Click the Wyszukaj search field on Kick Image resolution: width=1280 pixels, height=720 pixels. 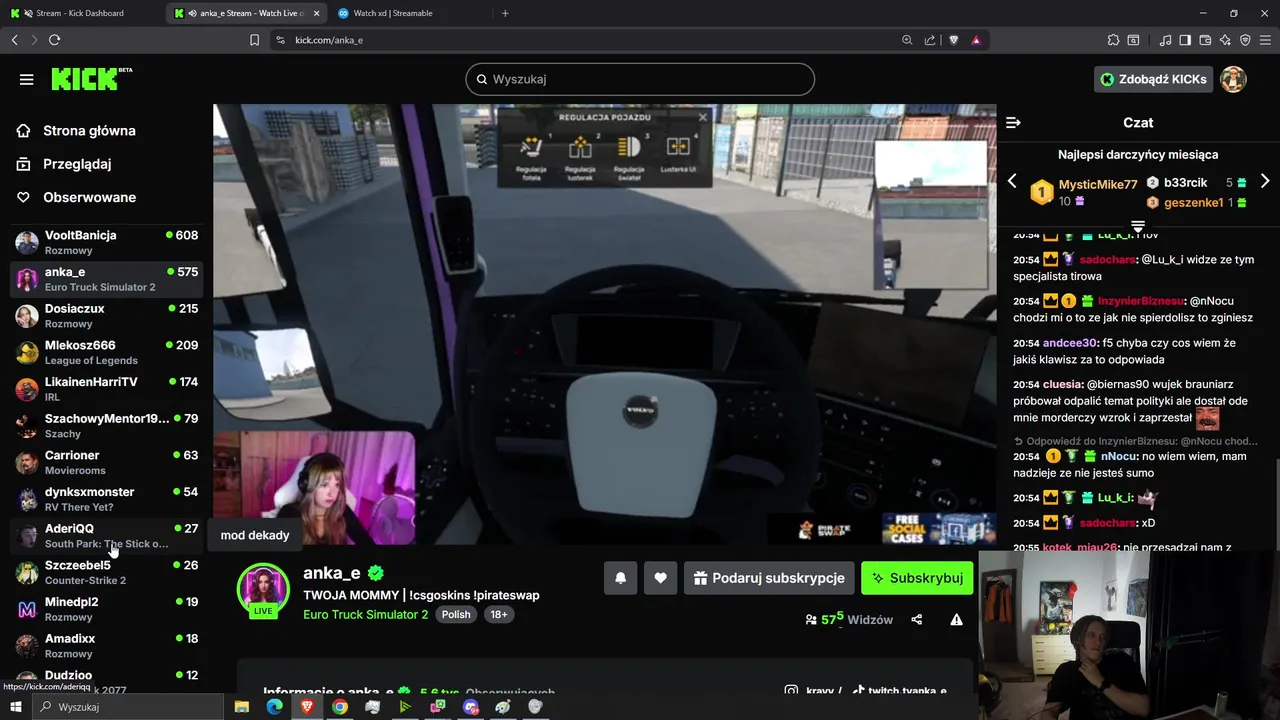(x=640, y=79)
